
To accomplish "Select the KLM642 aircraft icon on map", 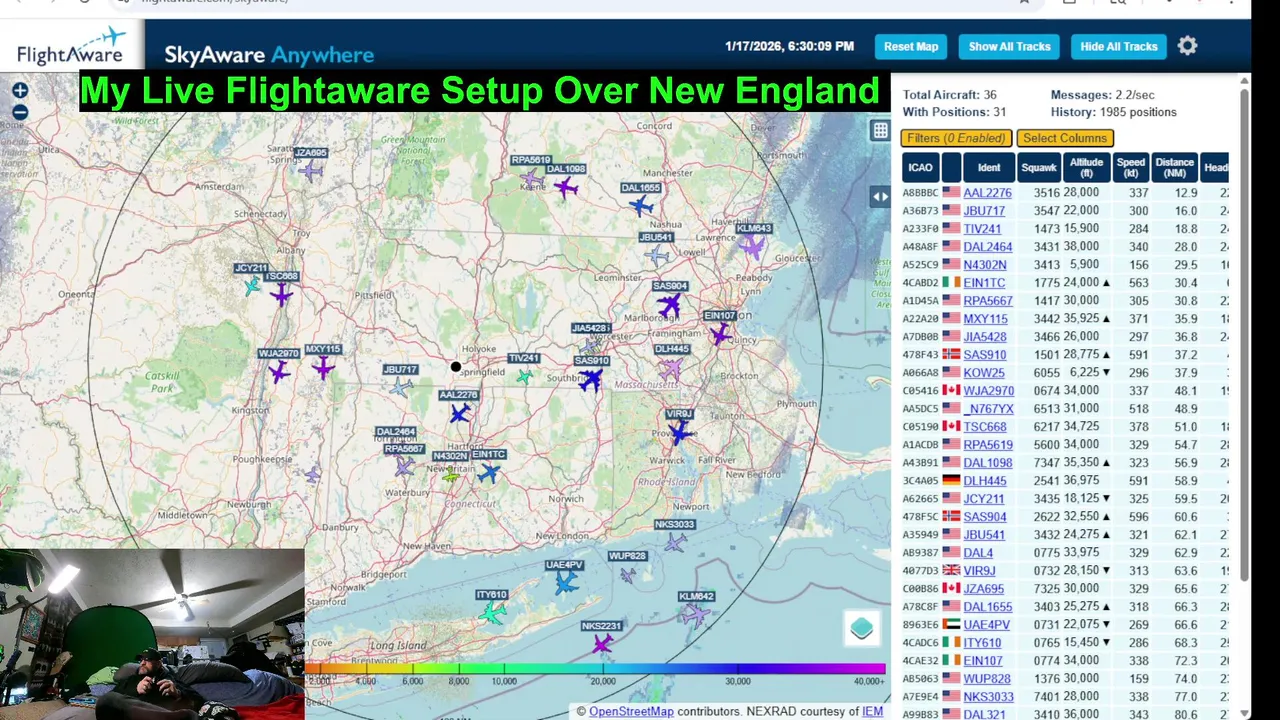I will 695,614.
